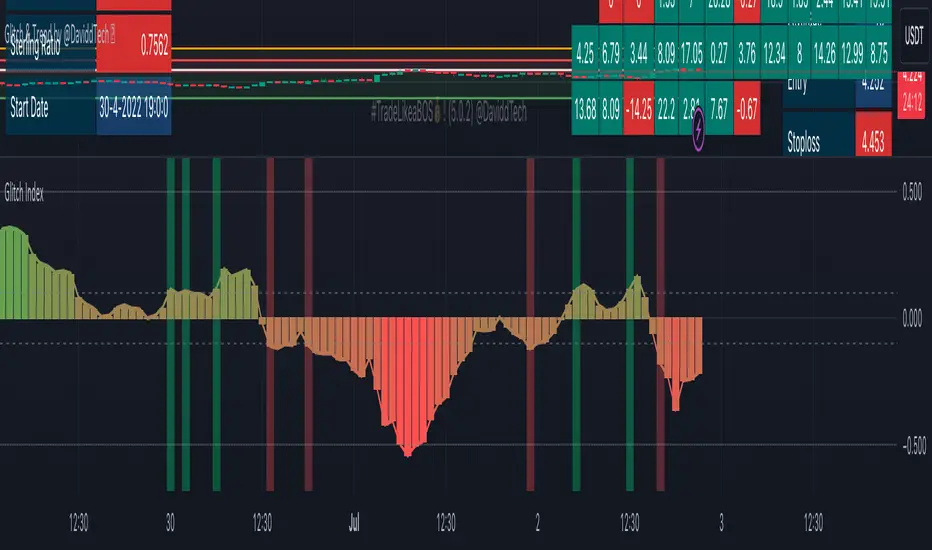Click the Start Date label cell
Screen dimensions: 932x550
click(x=51, y=108)
